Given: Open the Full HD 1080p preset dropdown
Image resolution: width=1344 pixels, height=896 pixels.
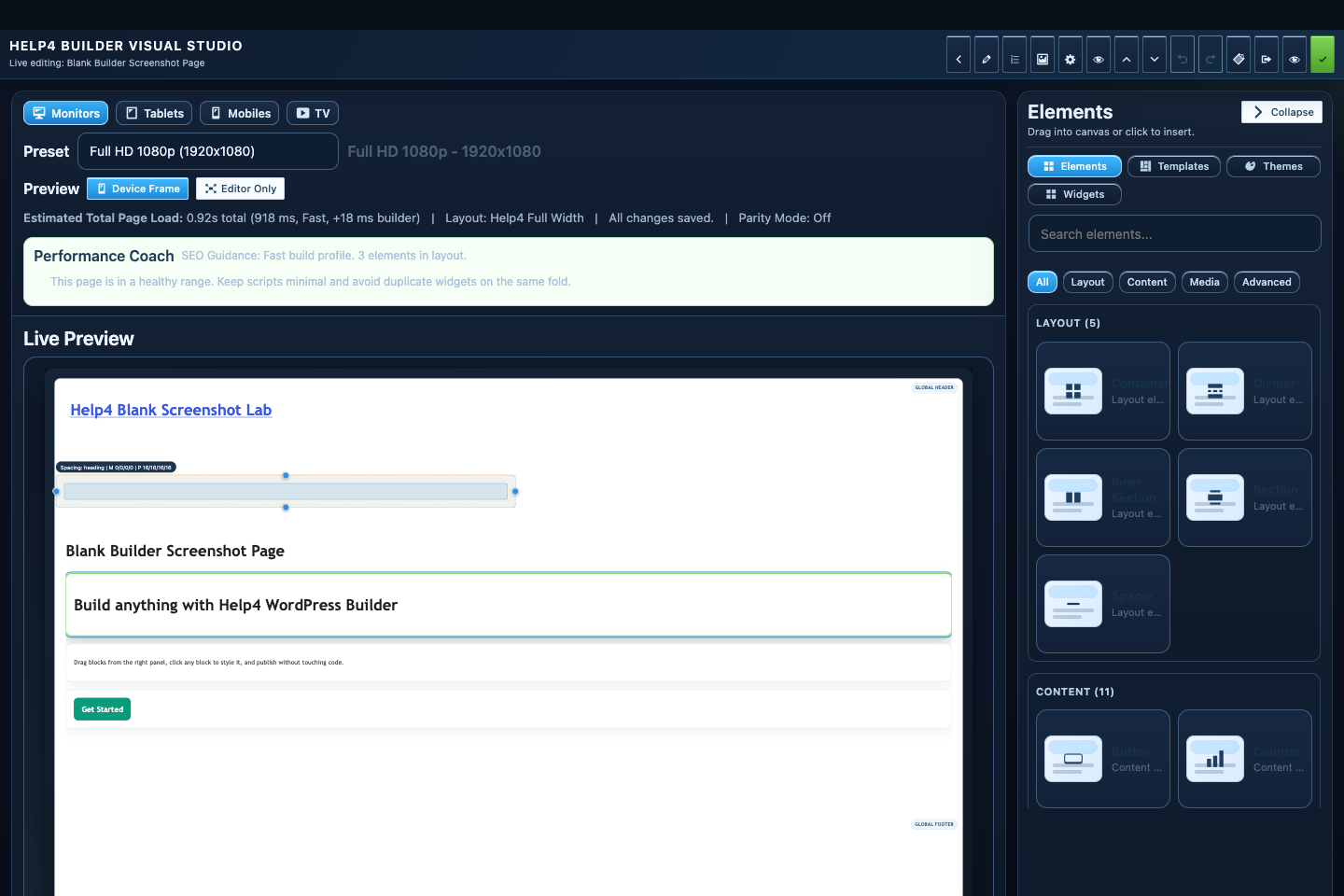Looking at the screenshot, I should coord(208,151).
